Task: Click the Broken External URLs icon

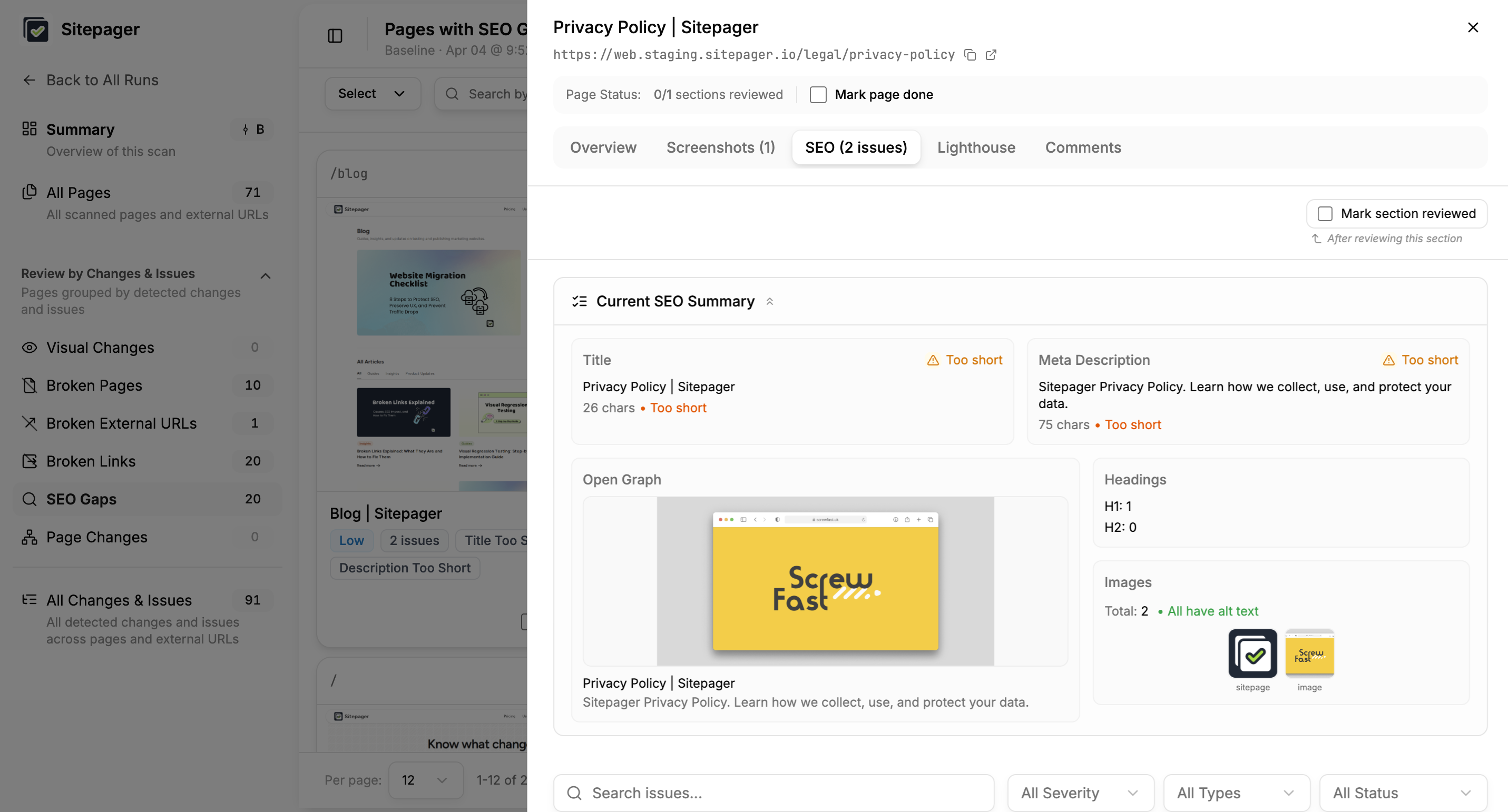Action: click(30, 423)
